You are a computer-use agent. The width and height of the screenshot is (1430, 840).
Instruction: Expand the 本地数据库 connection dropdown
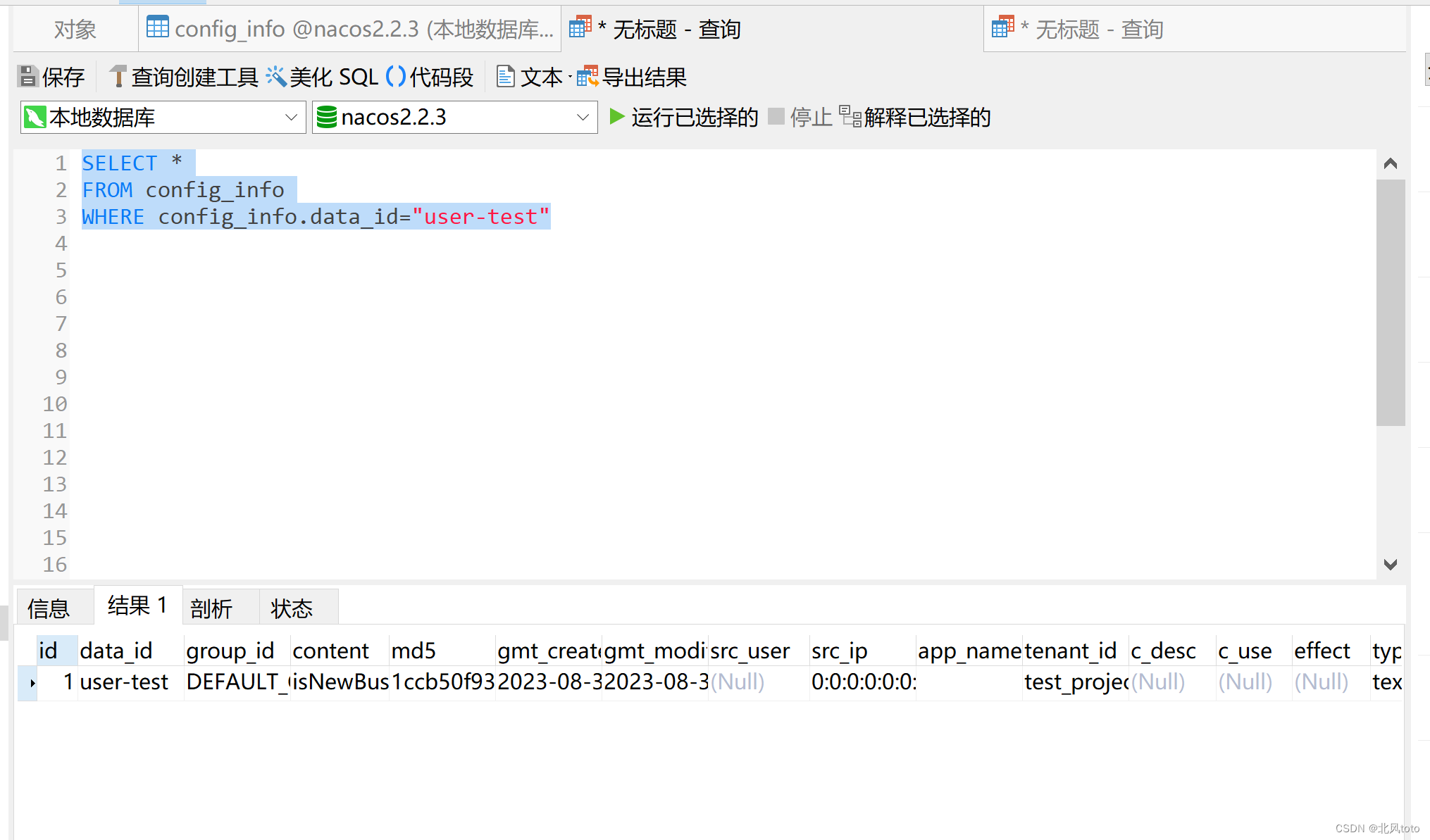pos(291,117)
